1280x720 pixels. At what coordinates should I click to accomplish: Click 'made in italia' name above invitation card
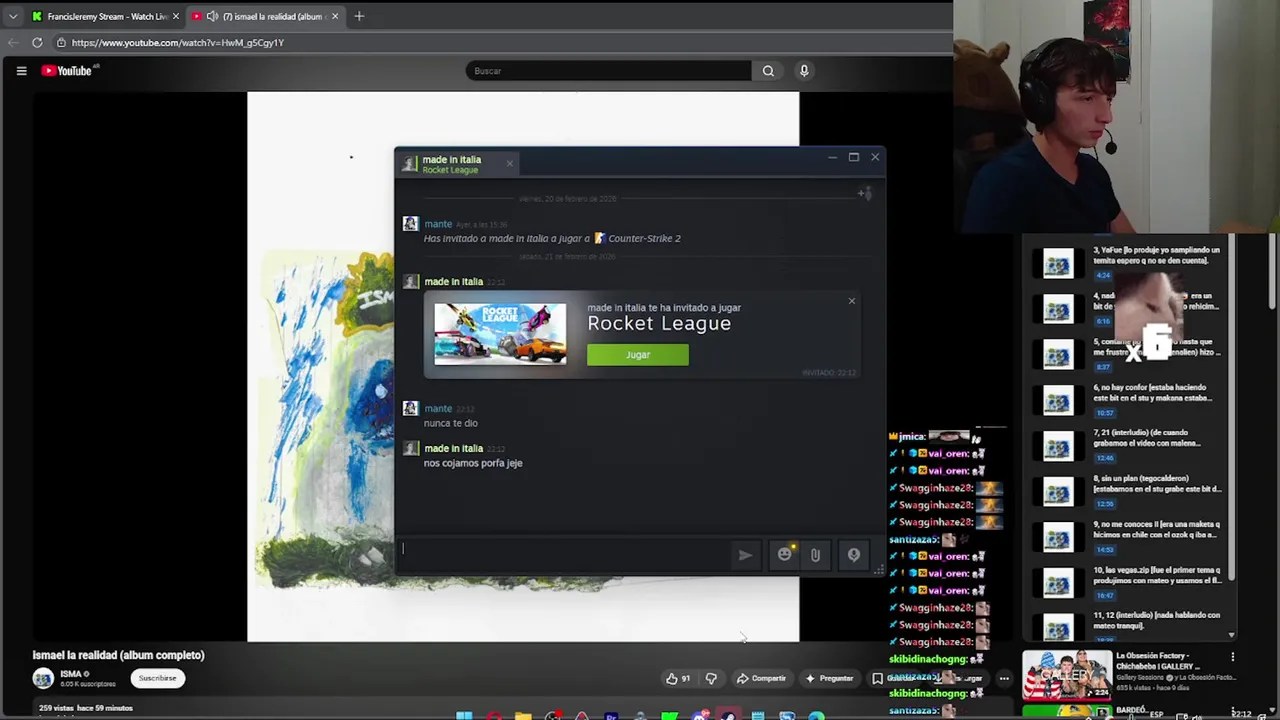453,281
